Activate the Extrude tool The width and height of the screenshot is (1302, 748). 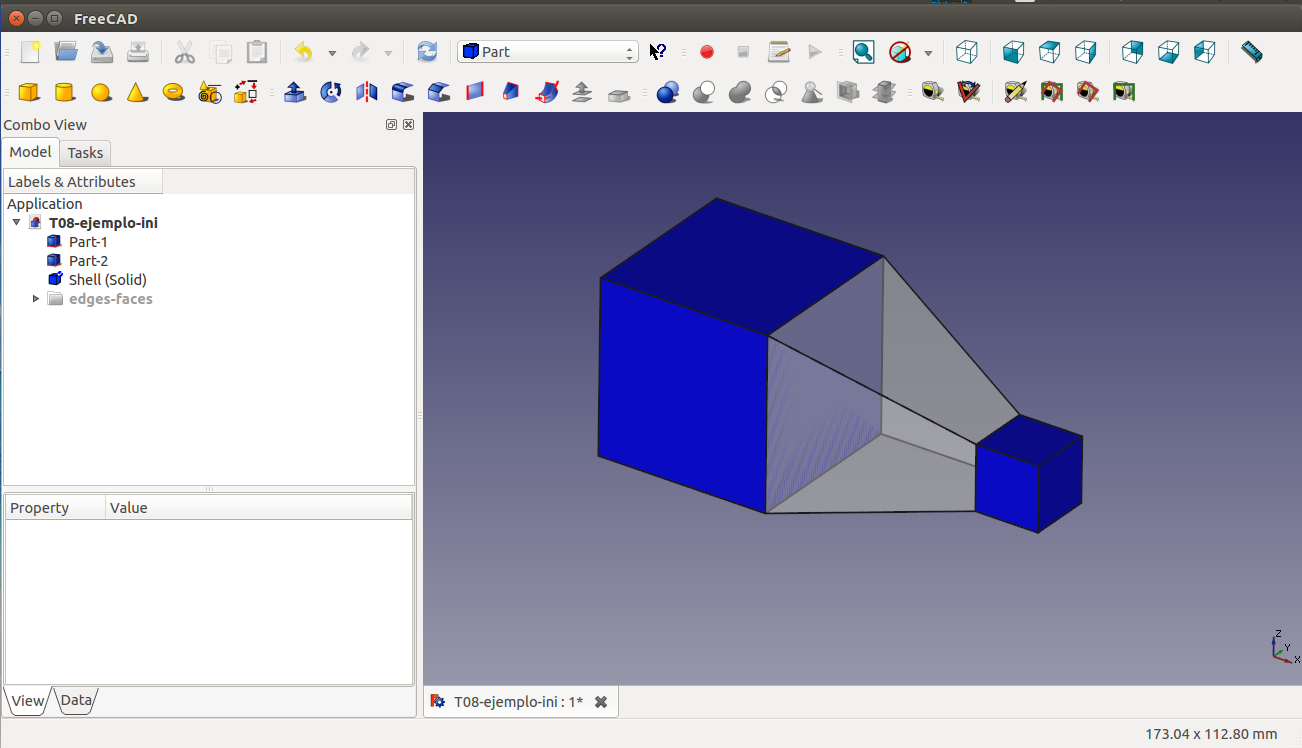click(x=295, y=93)
